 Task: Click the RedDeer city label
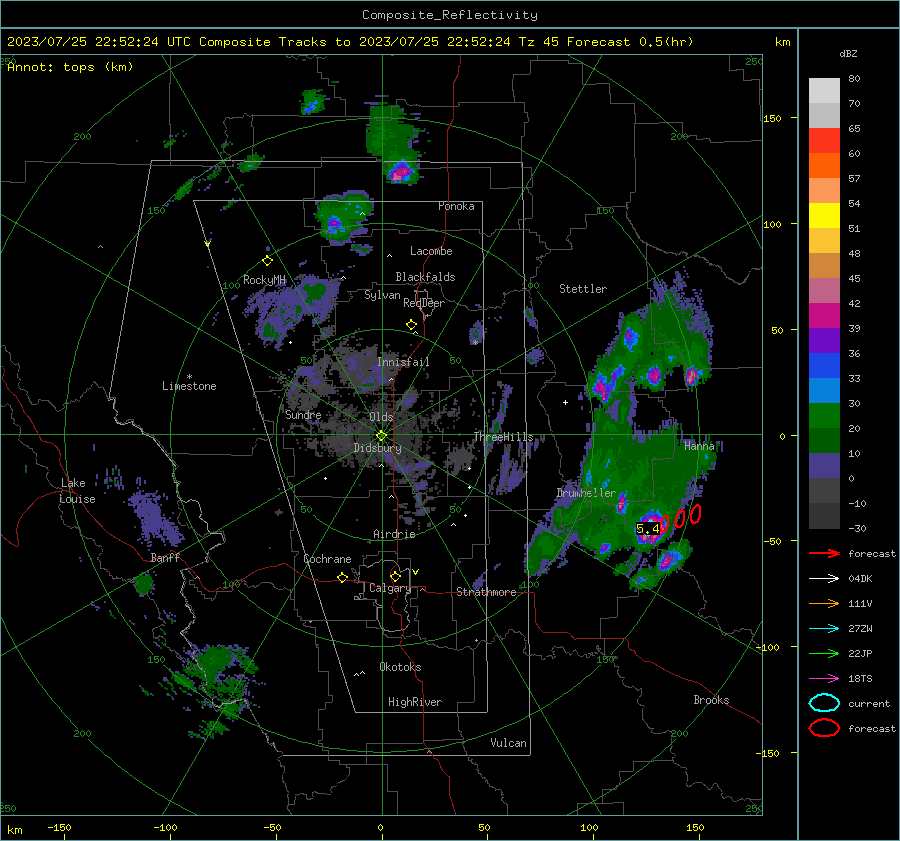[x=424, y=303]
